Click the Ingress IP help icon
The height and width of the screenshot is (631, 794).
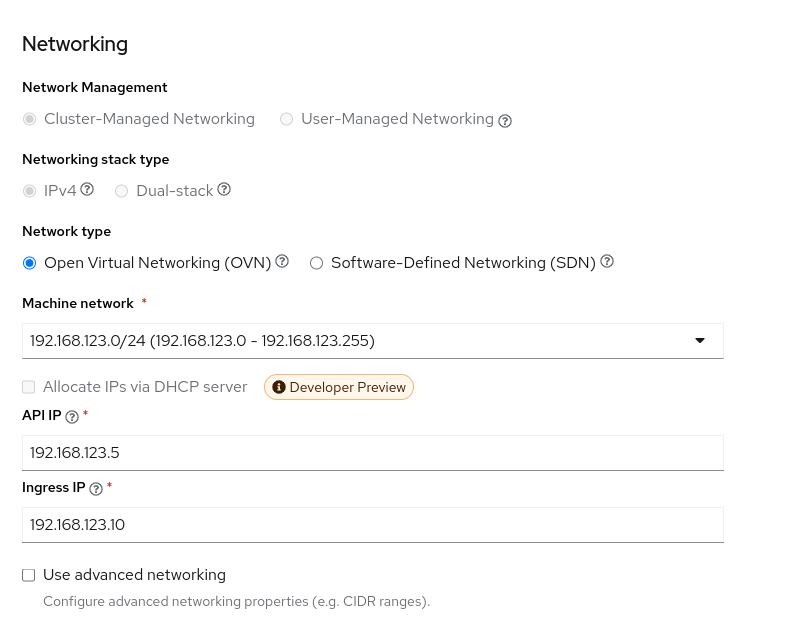tap(96, 489)
